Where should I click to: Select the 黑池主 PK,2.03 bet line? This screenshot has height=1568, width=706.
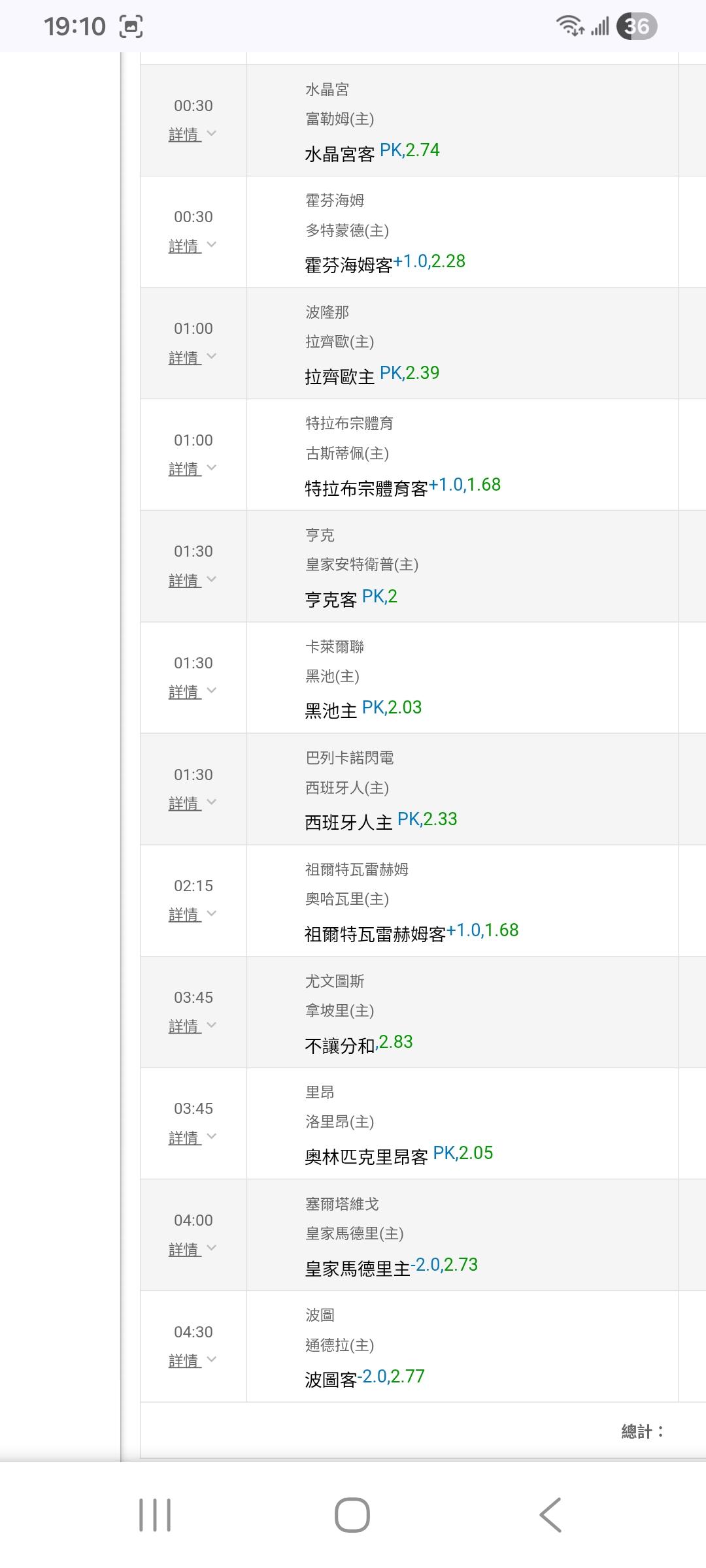[x=363, y=709]
